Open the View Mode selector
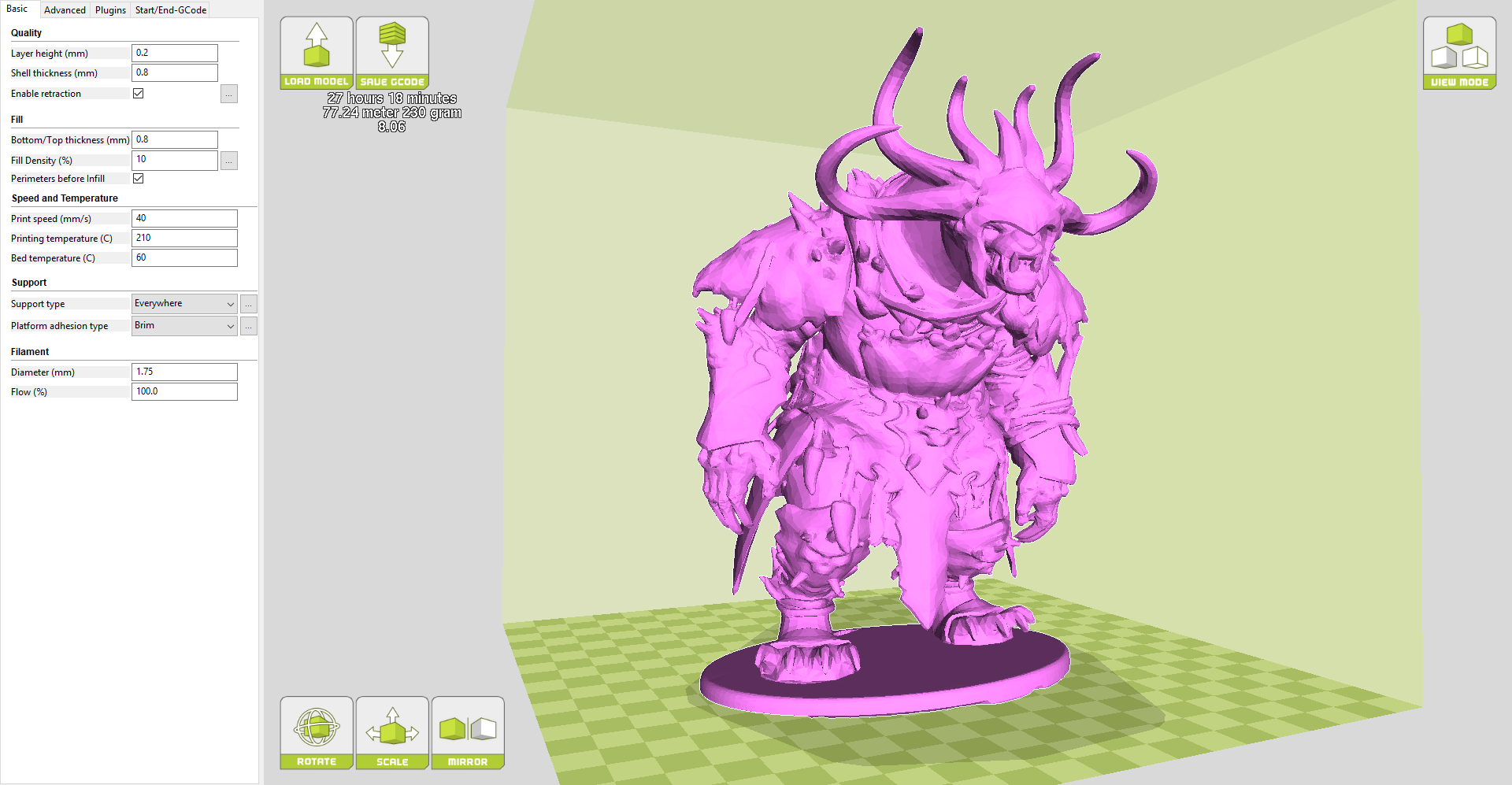The image size is (1512, 785). click(x=1459, y=53)
